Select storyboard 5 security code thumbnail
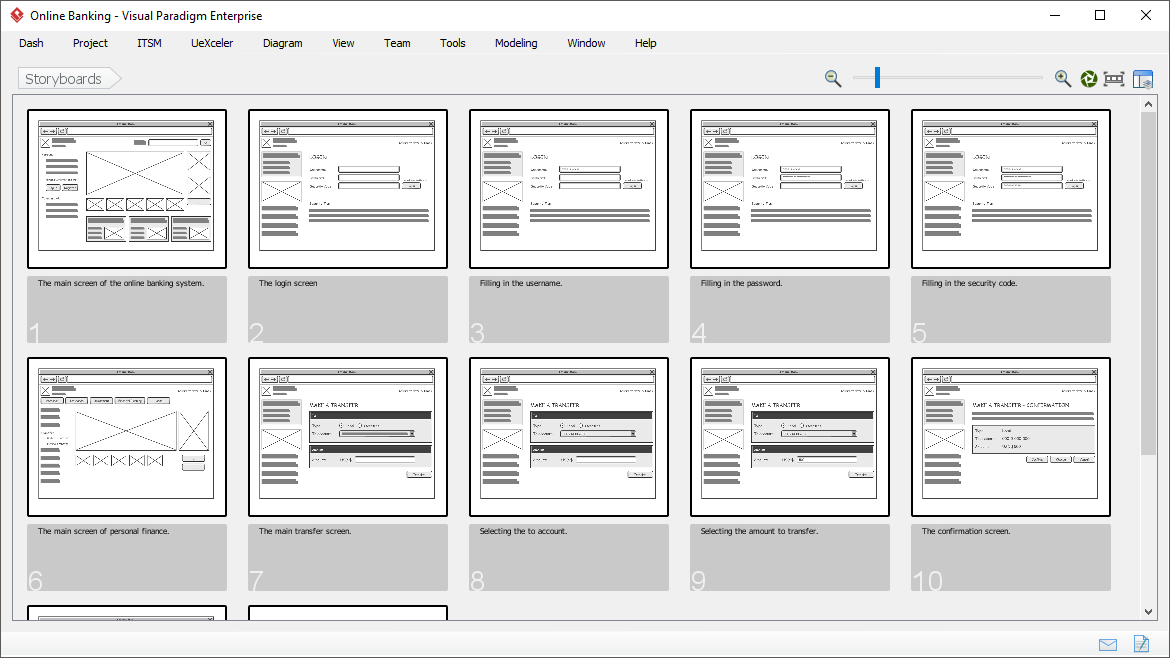 pyautogui.click(x=1010, y=189)
